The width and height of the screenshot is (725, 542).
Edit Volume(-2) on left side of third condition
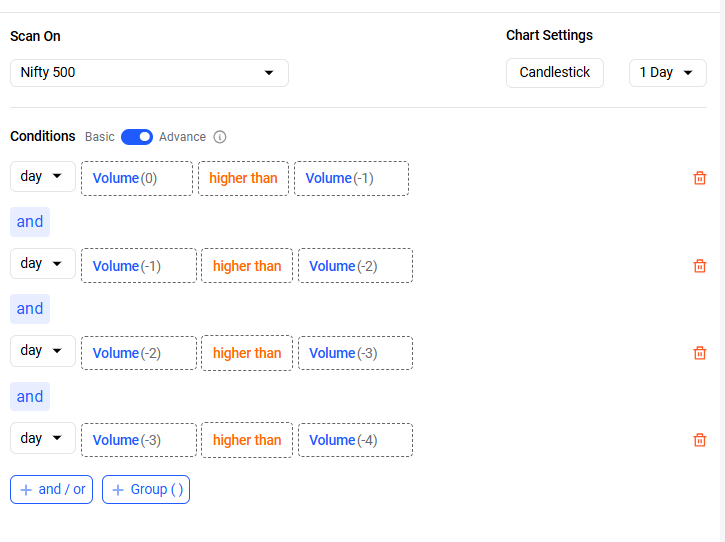click(139, 353)
